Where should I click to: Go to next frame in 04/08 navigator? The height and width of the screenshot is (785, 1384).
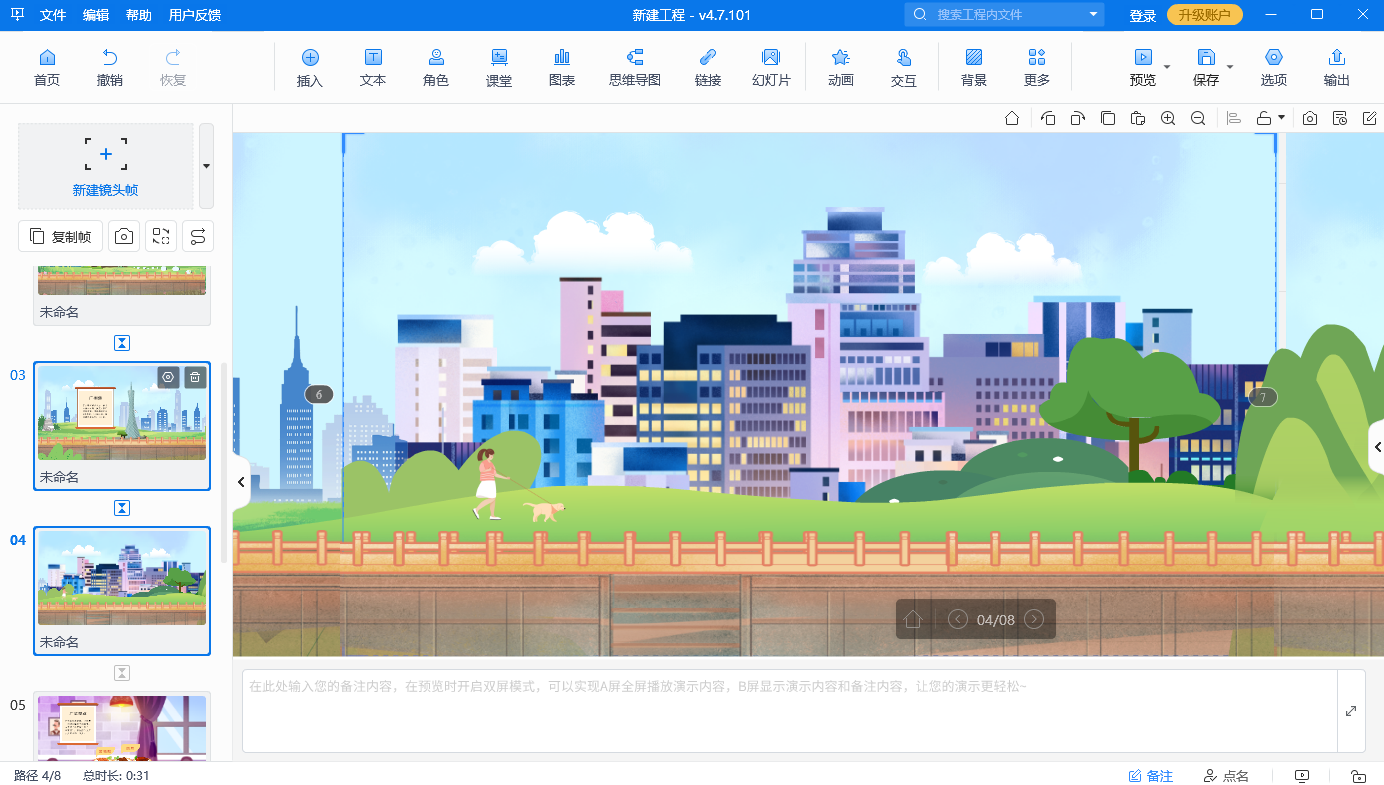1034,619
